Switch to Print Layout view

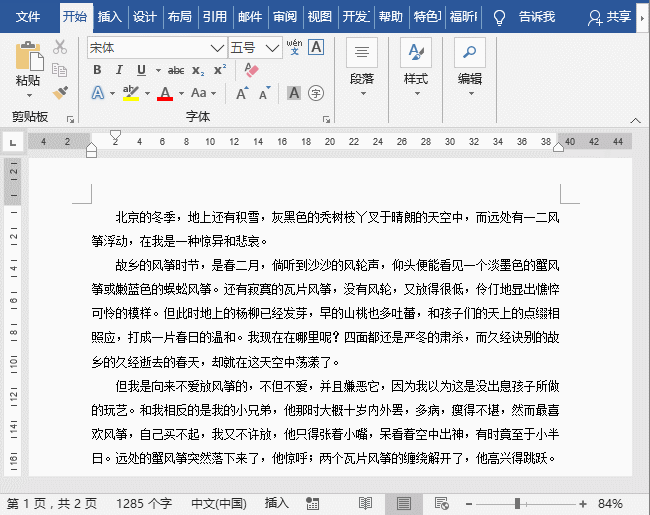403,504
